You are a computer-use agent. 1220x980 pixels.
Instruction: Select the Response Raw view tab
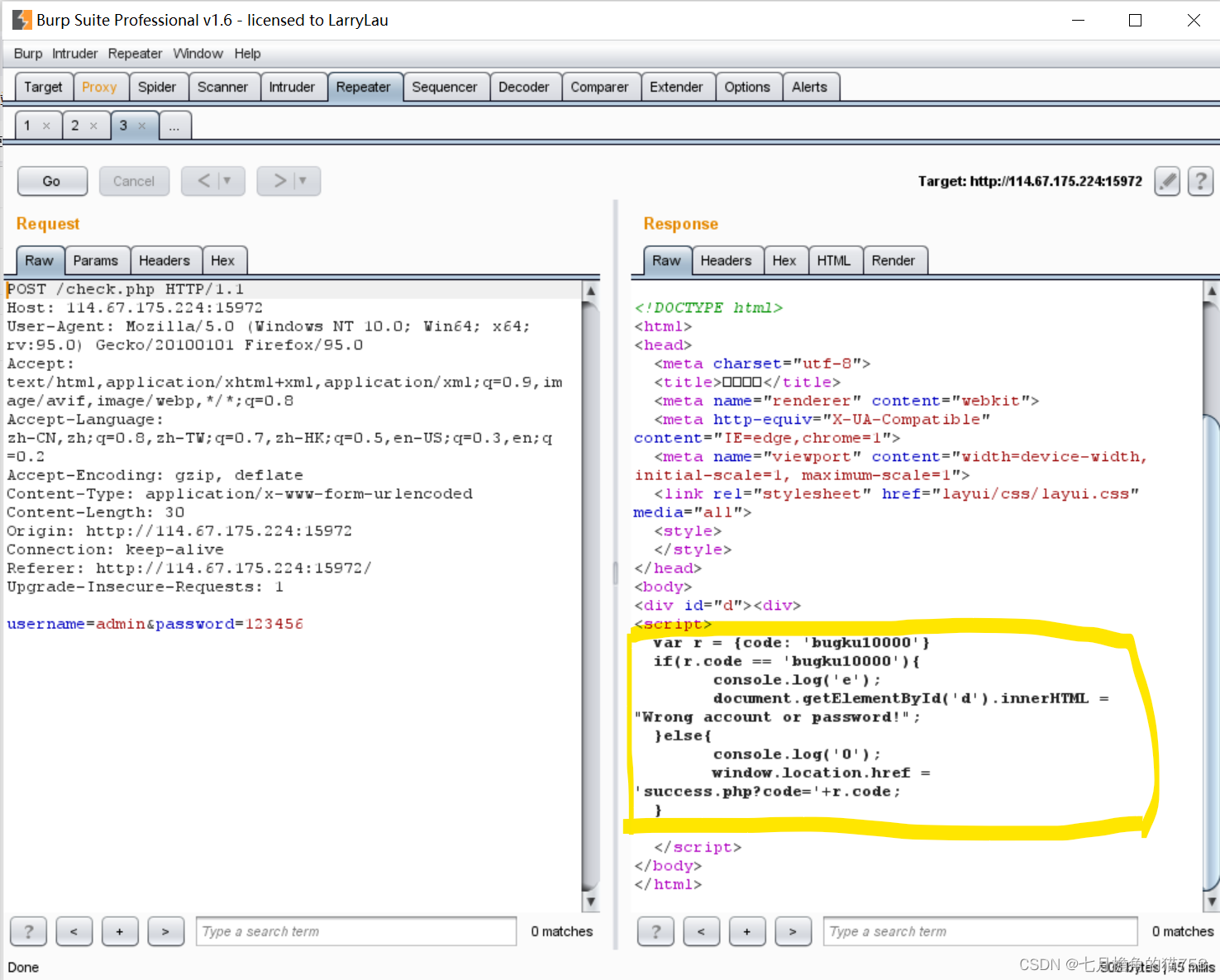click(666, 260)
